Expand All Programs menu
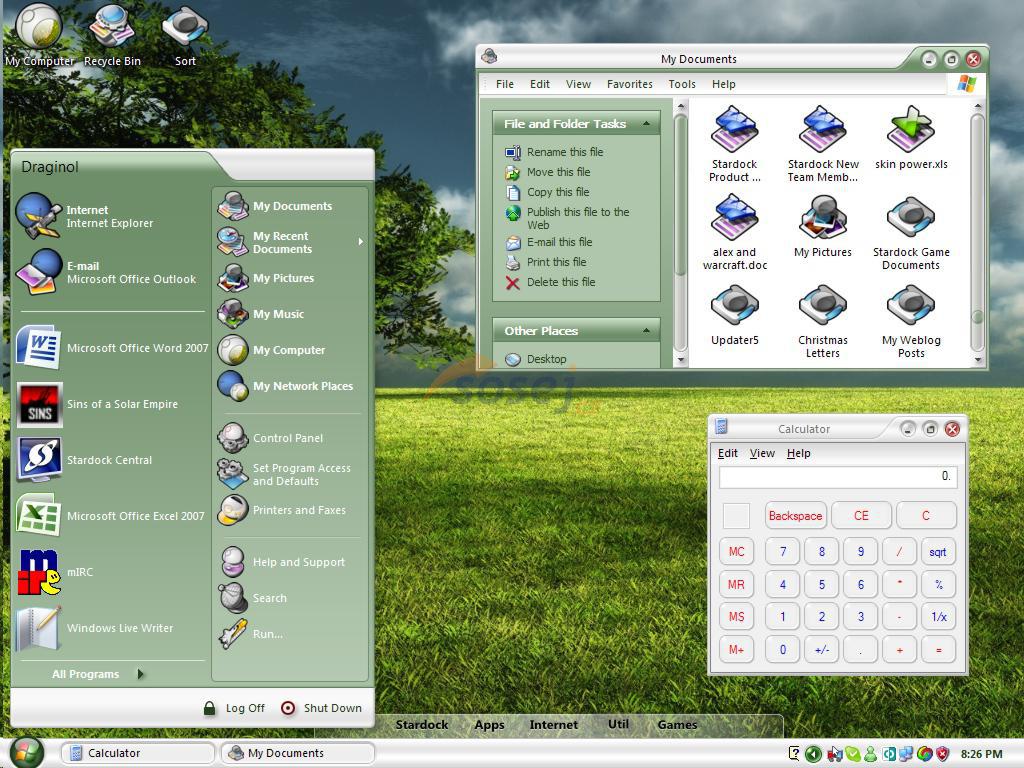The width and height of the screenshot is (1024, 768). (98, 674)
